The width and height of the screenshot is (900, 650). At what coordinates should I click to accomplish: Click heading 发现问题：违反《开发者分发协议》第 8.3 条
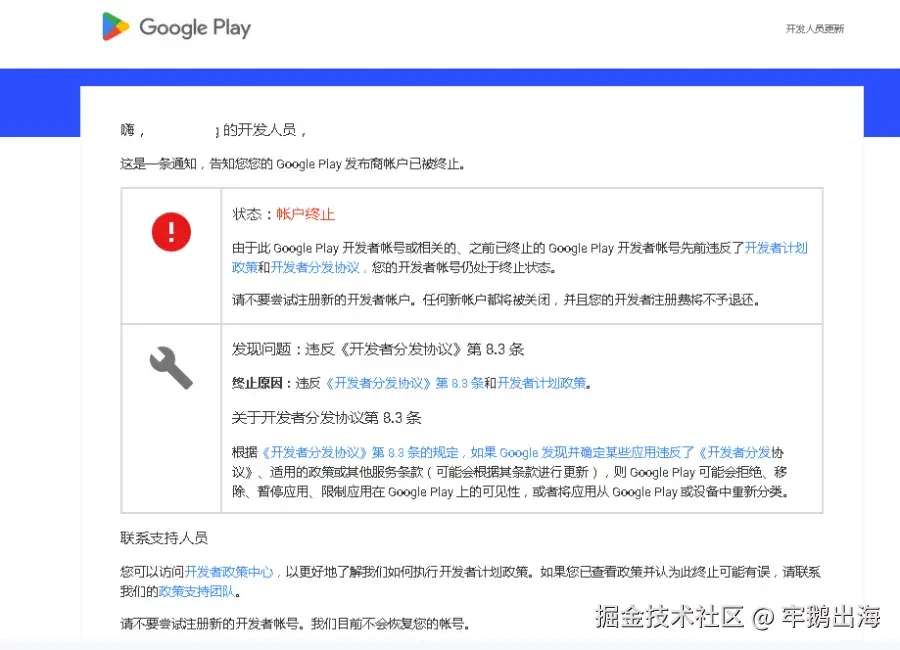[x=378, y=349]
